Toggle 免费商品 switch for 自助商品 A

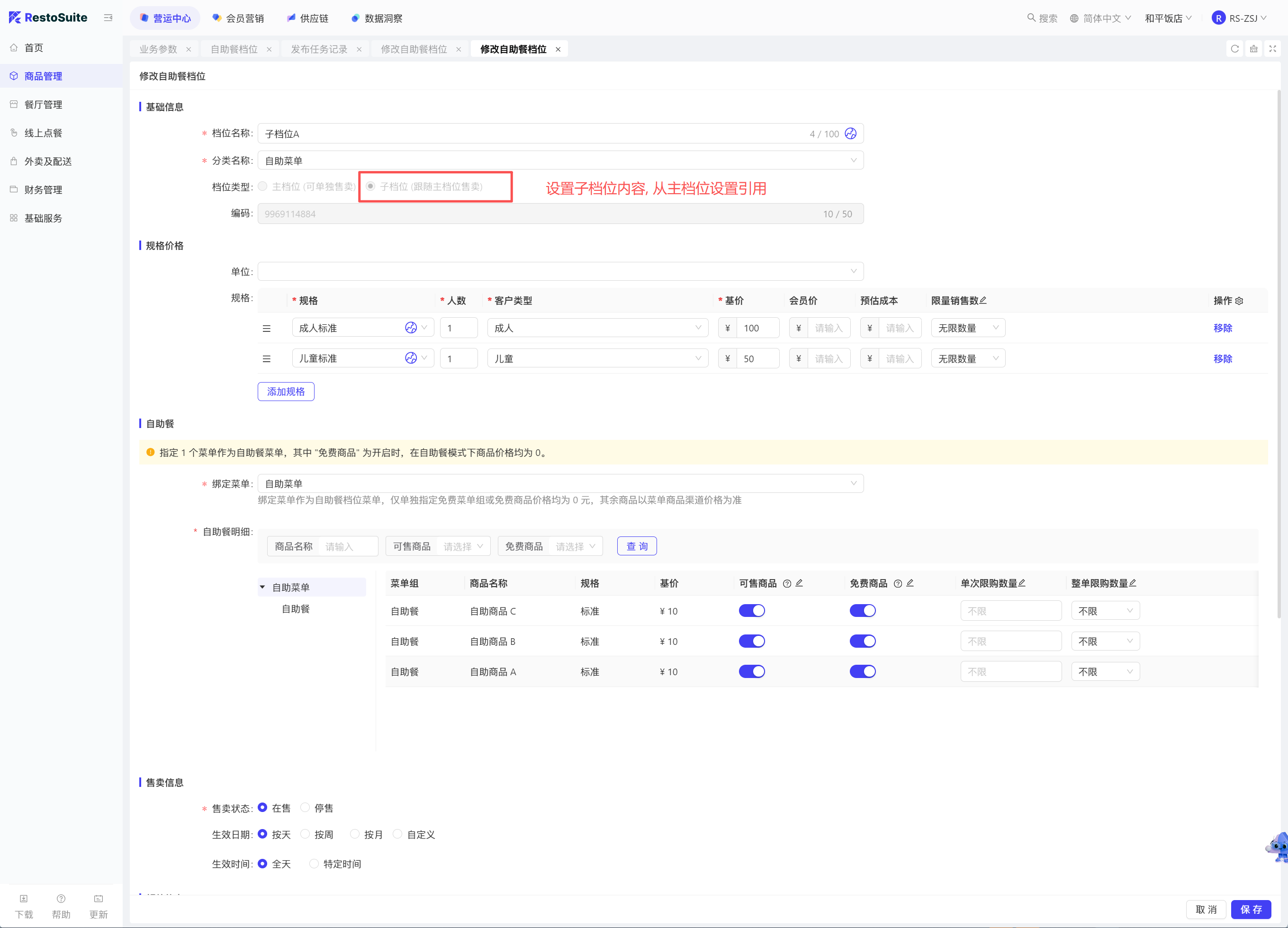(862, 671)
